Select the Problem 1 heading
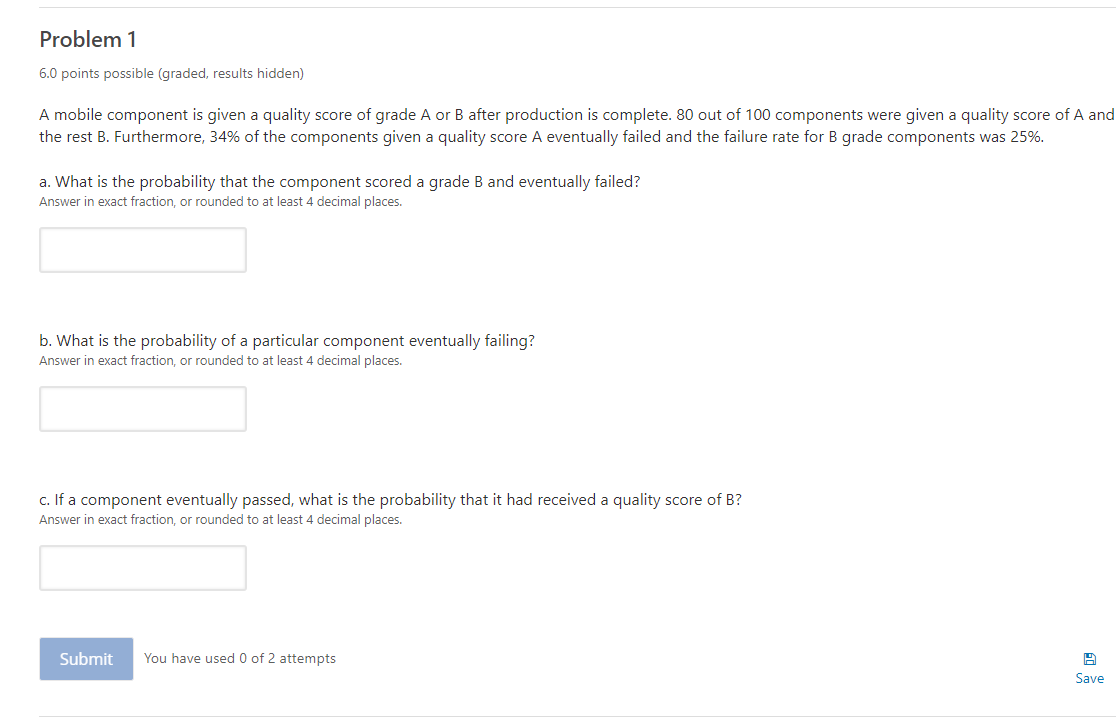Screen dimensions: 1116x726 click(88, 39)
